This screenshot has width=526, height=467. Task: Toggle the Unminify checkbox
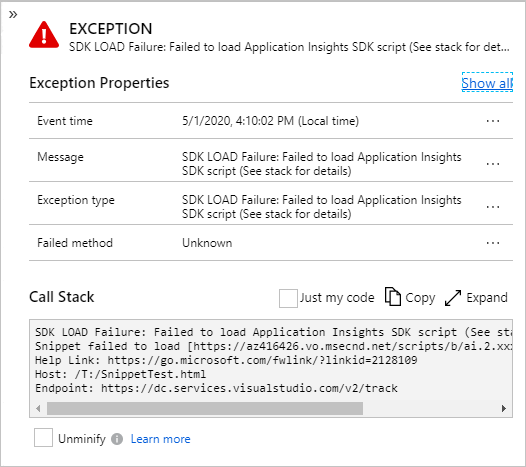[x=43, y=437]
